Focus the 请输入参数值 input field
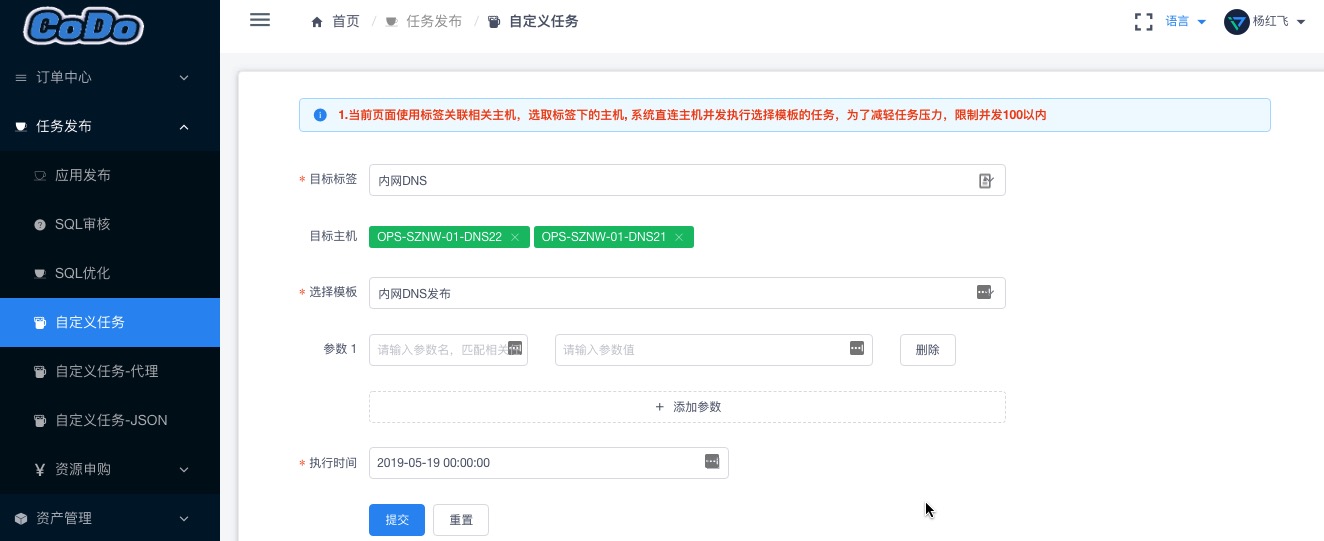This screenshot has width=1324, height=541. point(714,350)
